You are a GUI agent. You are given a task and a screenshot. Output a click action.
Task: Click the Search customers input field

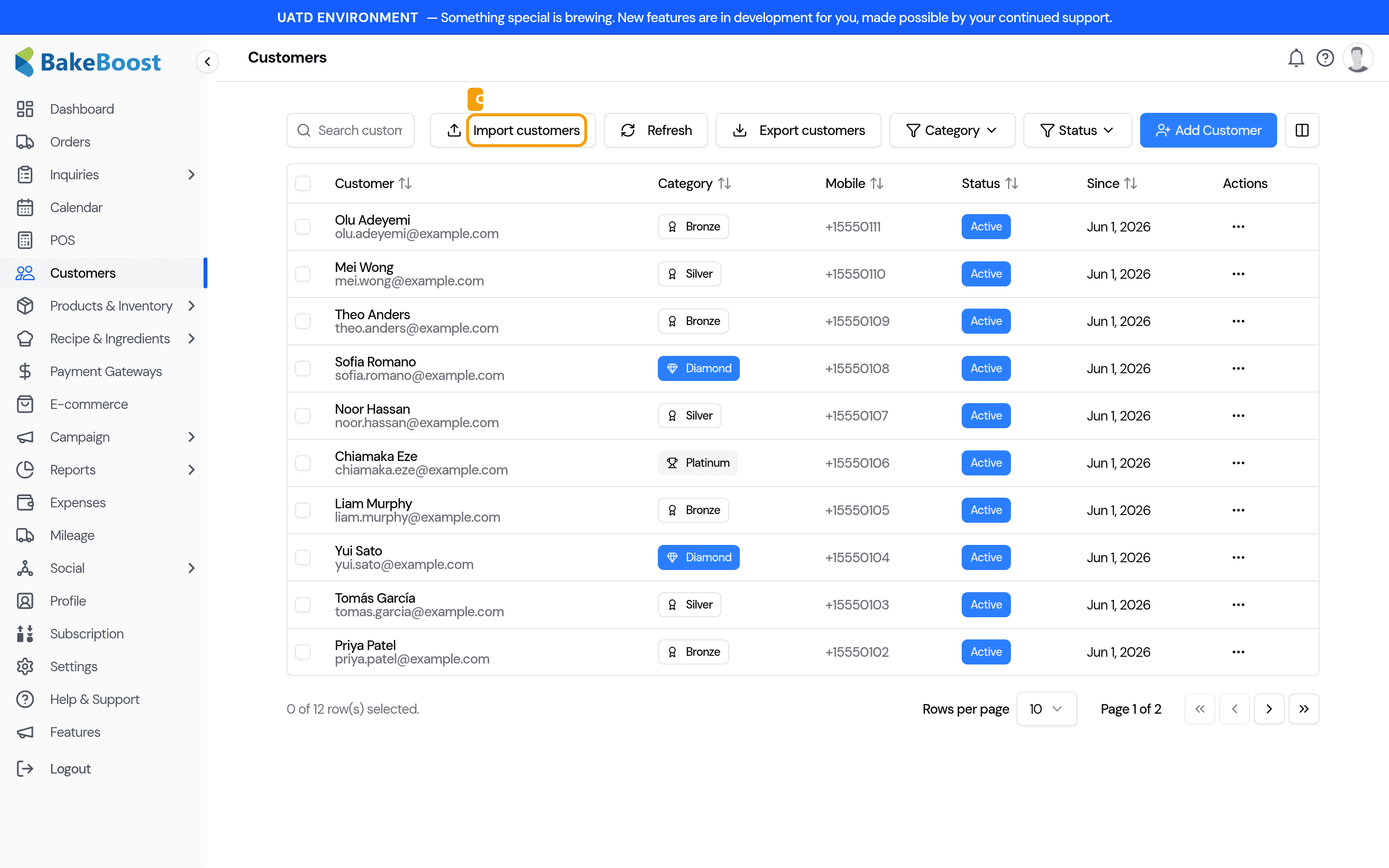tap(351, 130)
